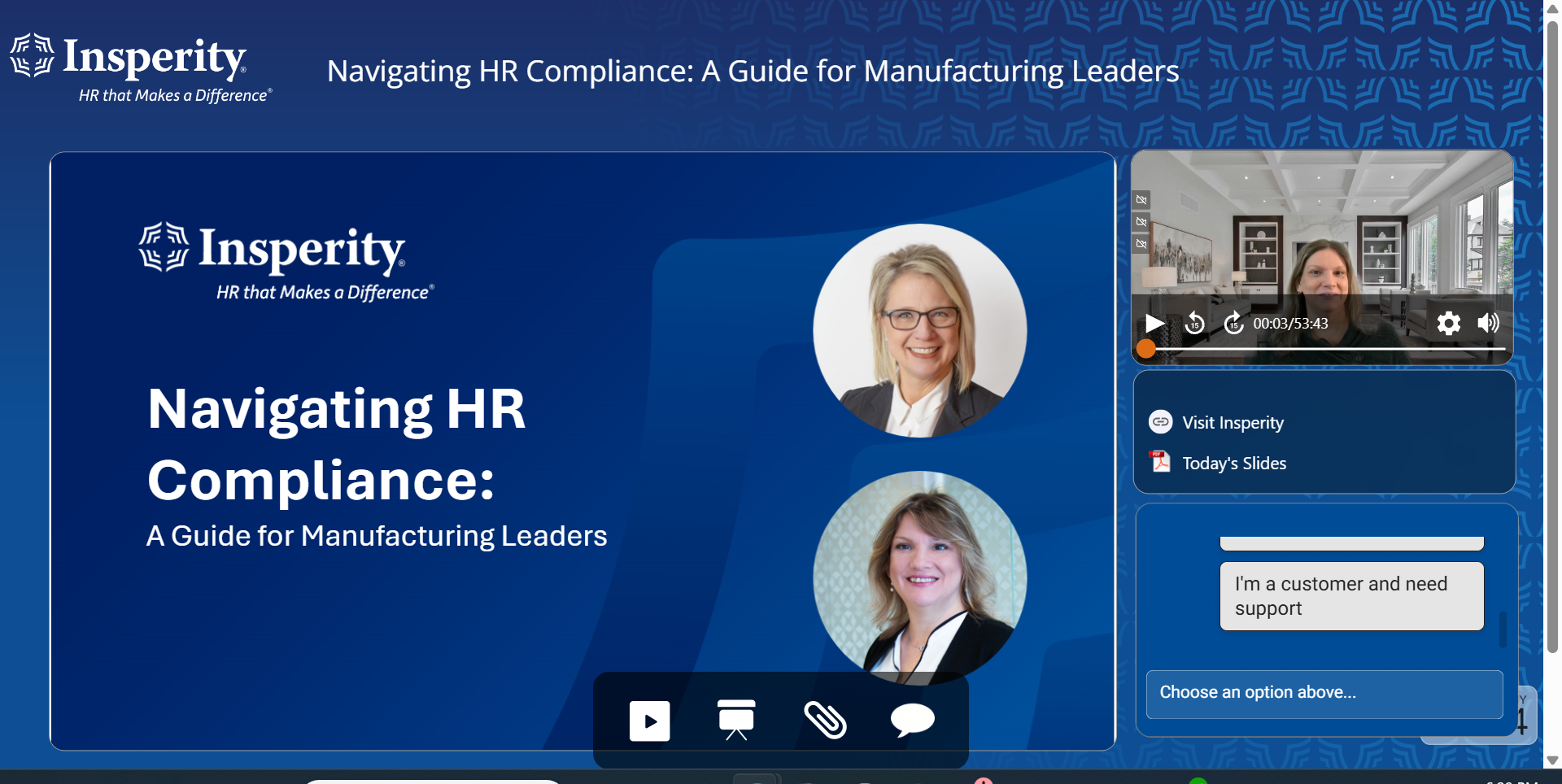1562x784 pixels.
Task: Click the chat panel scrollbar thumb
Action: pos(1503,629)
